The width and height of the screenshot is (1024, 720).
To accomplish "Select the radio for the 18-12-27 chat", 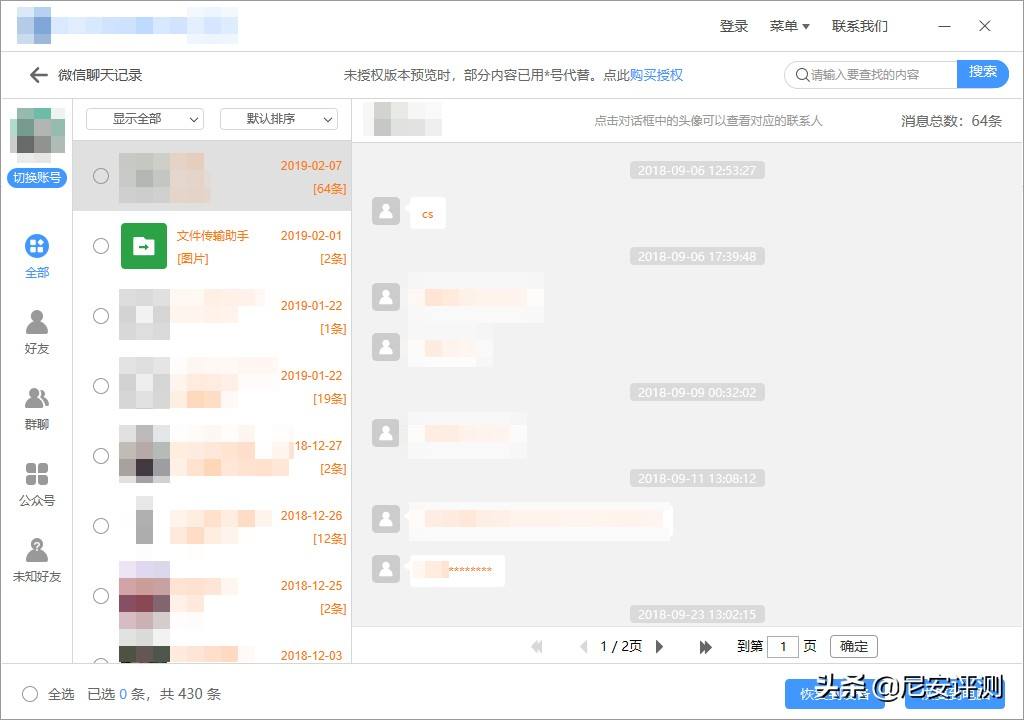I will pyautogui.click(x=101, y=456).
